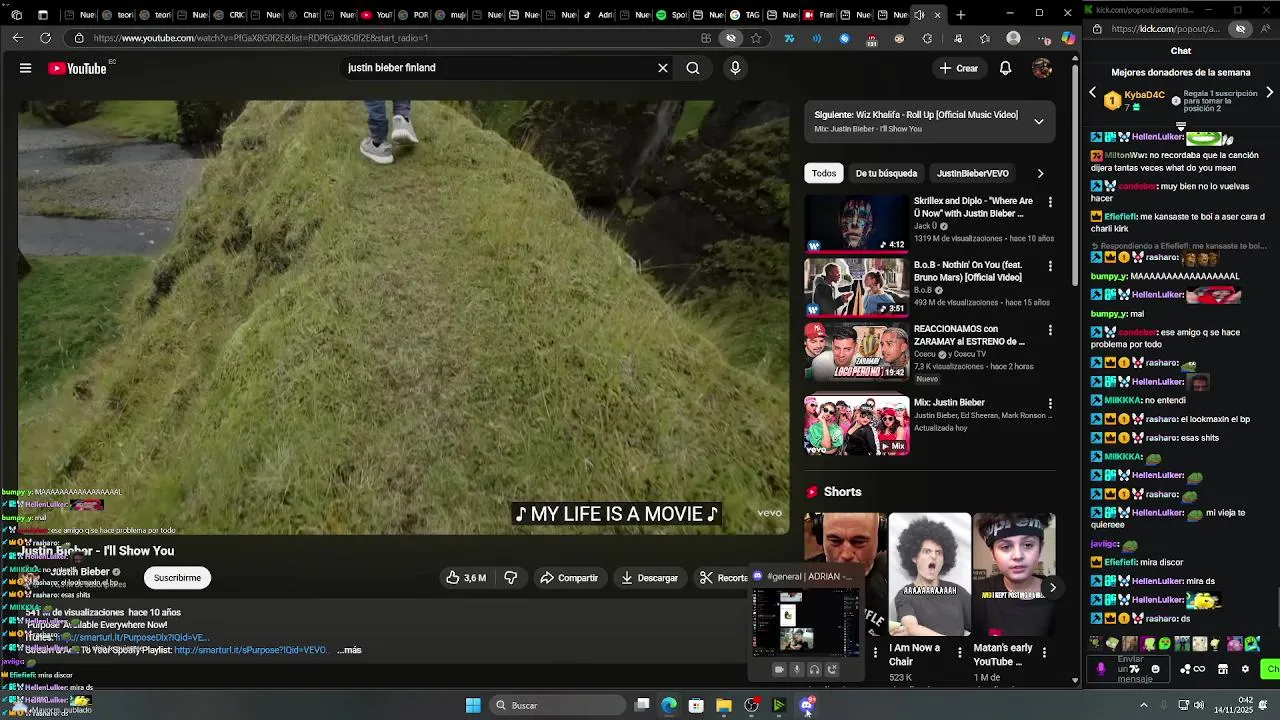Switch to the TAG browser tab
1280x720 pixels.
click(746, 15)
